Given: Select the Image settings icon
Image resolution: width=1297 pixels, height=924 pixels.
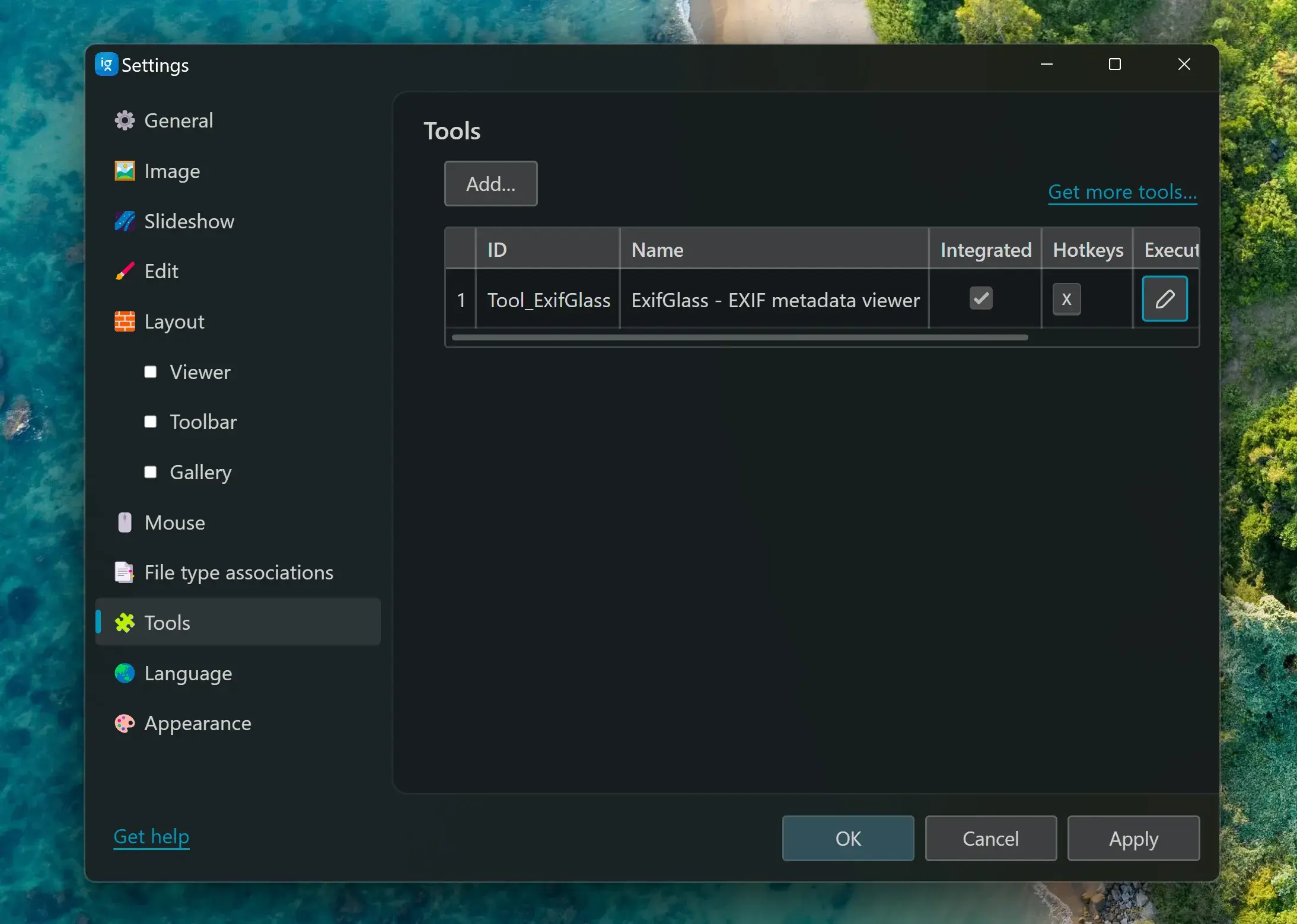Looking at the screenshot, I should coord(125,171).
